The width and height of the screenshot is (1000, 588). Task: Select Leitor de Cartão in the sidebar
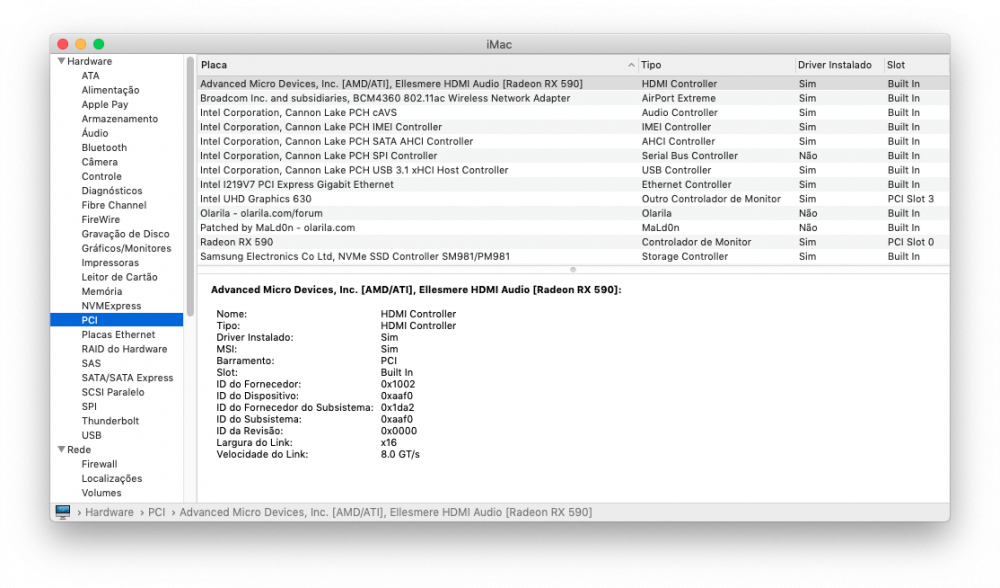click(x=119, y=277)
